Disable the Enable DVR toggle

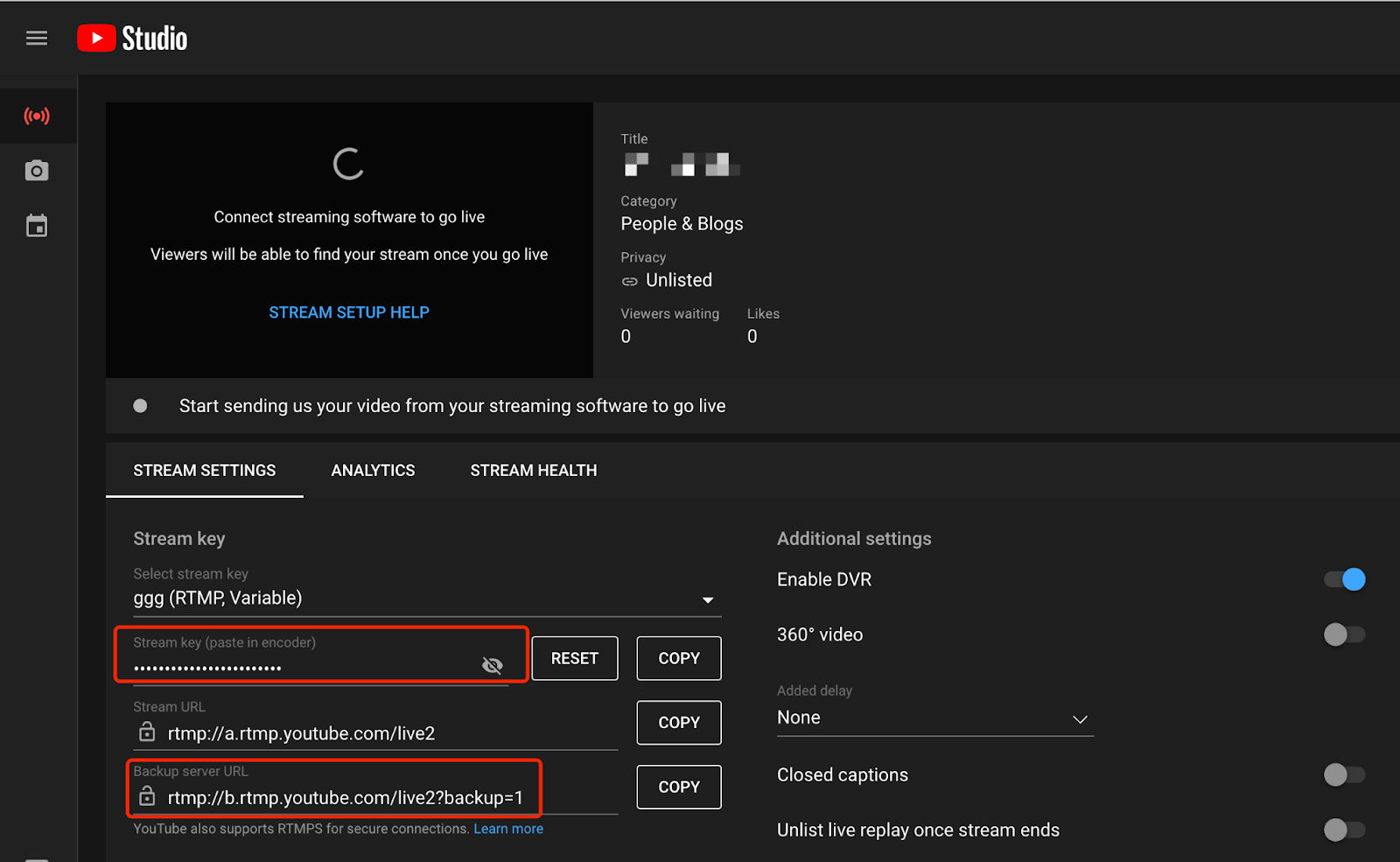point(1344,579)
